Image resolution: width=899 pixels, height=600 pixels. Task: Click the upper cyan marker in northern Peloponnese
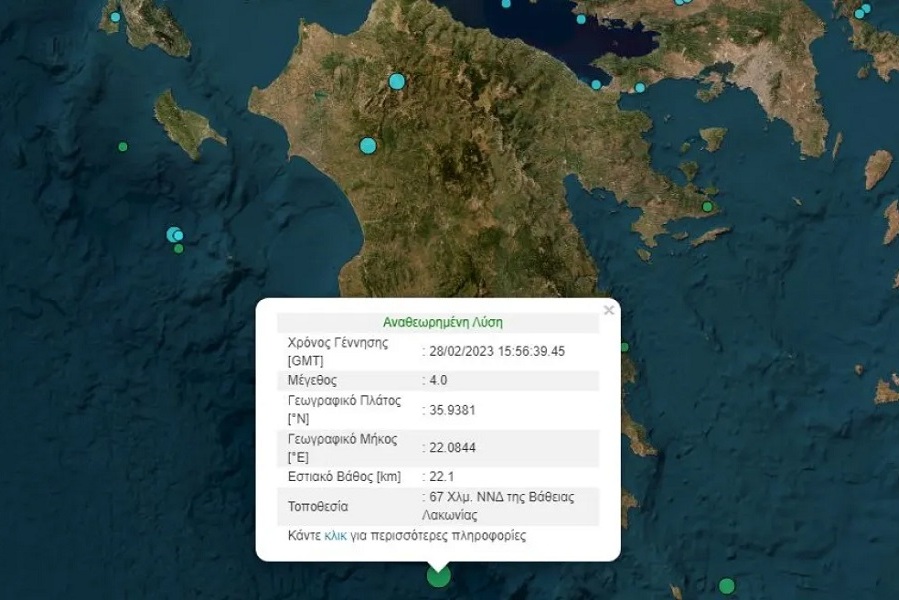397,81
